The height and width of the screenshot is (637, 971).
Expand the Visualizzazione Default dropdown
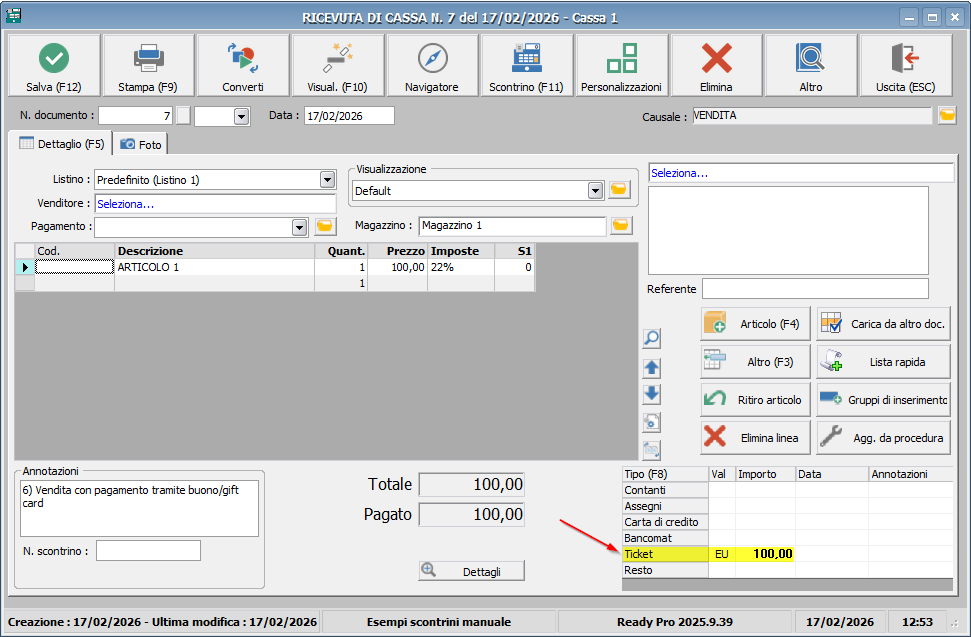pos(595,190)
